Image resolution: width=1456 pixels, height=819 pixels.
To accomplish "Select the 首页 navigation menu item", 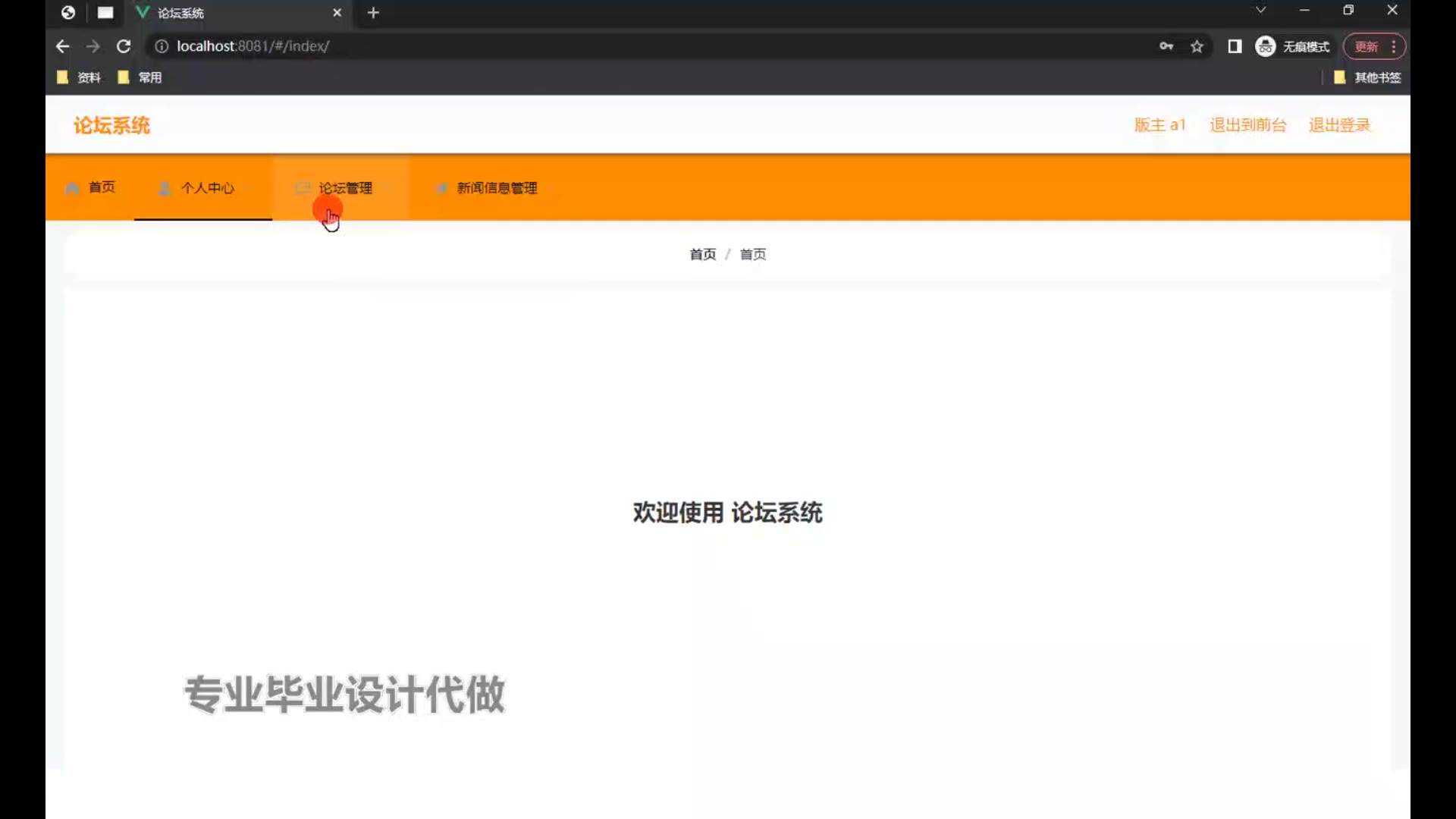I will [x=102, y=187].
